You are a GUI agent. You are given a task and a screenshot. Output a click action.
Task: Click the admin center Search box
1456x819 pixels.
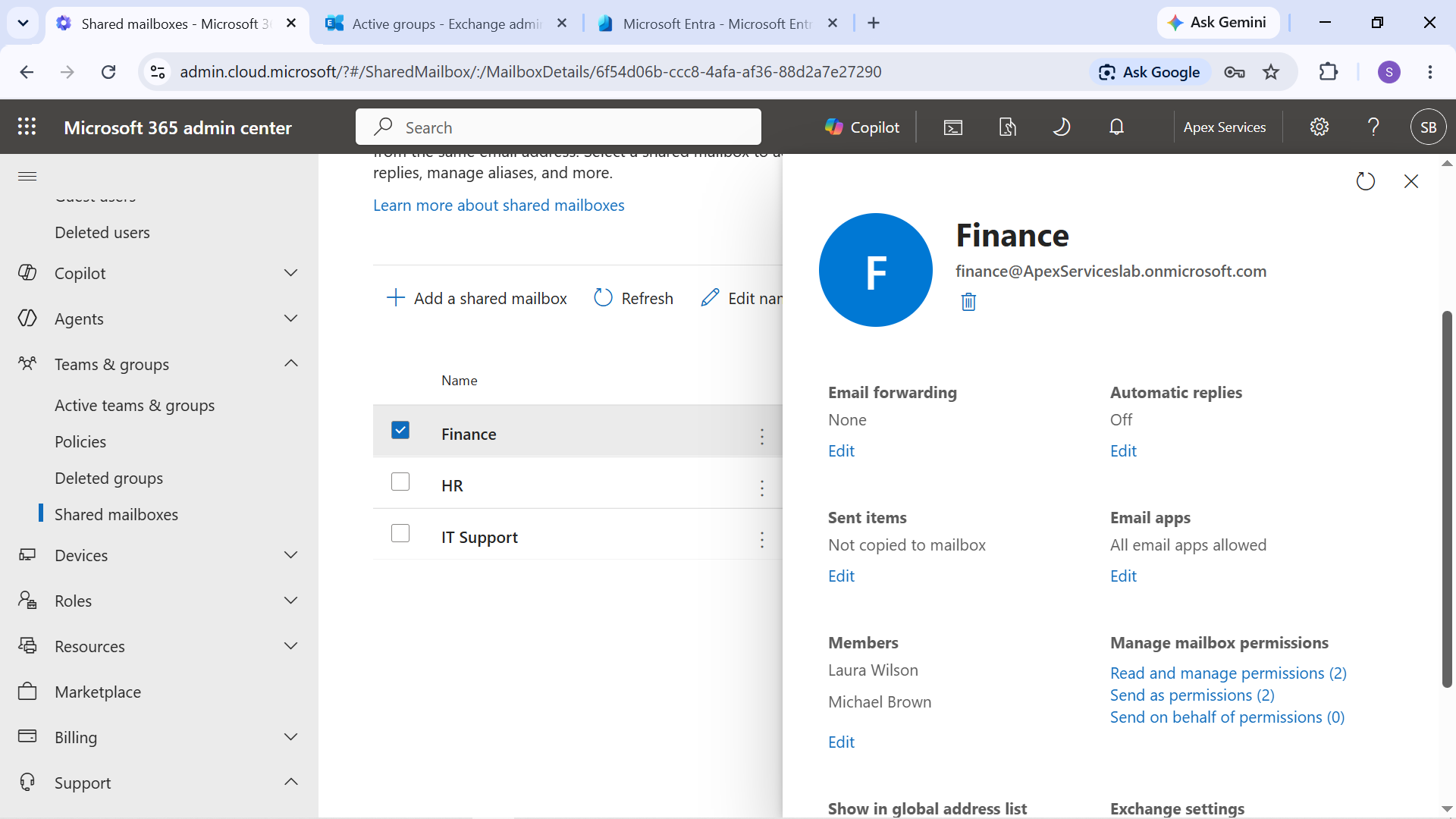(x=558, y=127)
